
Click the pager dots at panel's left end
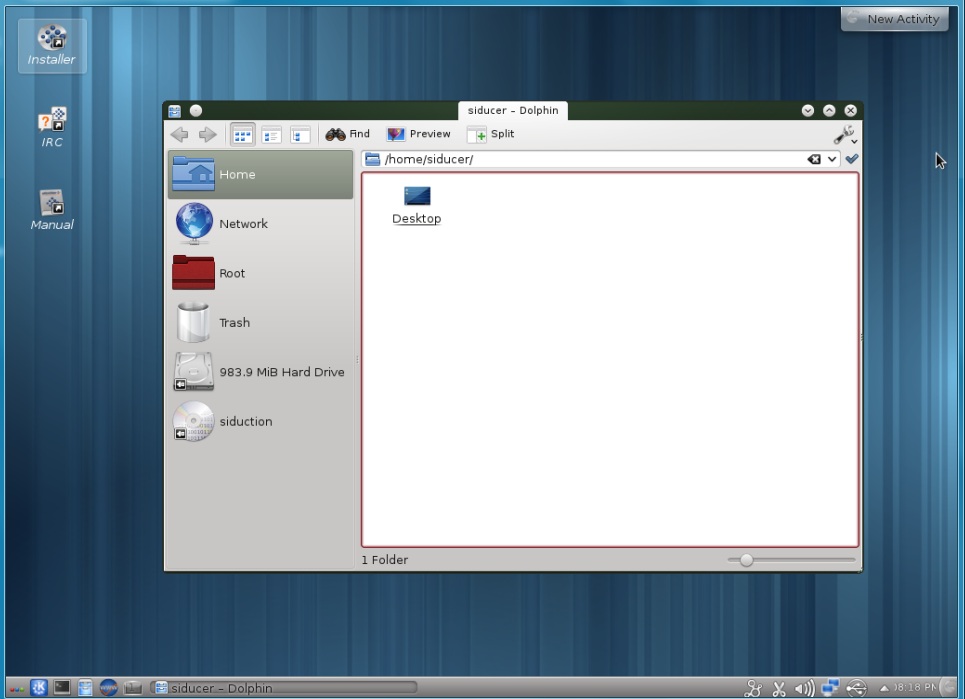tap(16, 690)
